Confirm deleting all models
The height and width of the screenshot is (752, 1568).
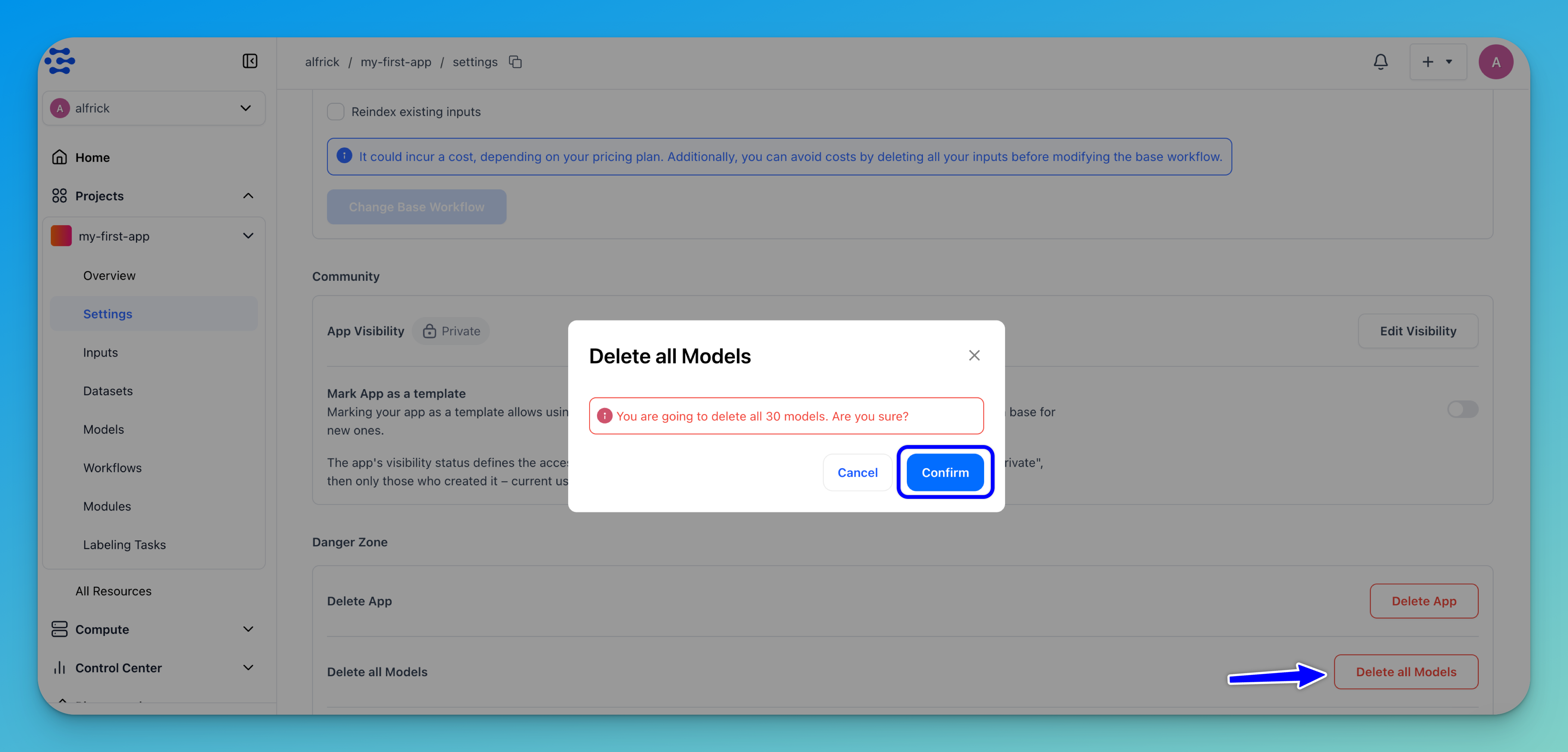pyautogui.click(x=945, y=472)
